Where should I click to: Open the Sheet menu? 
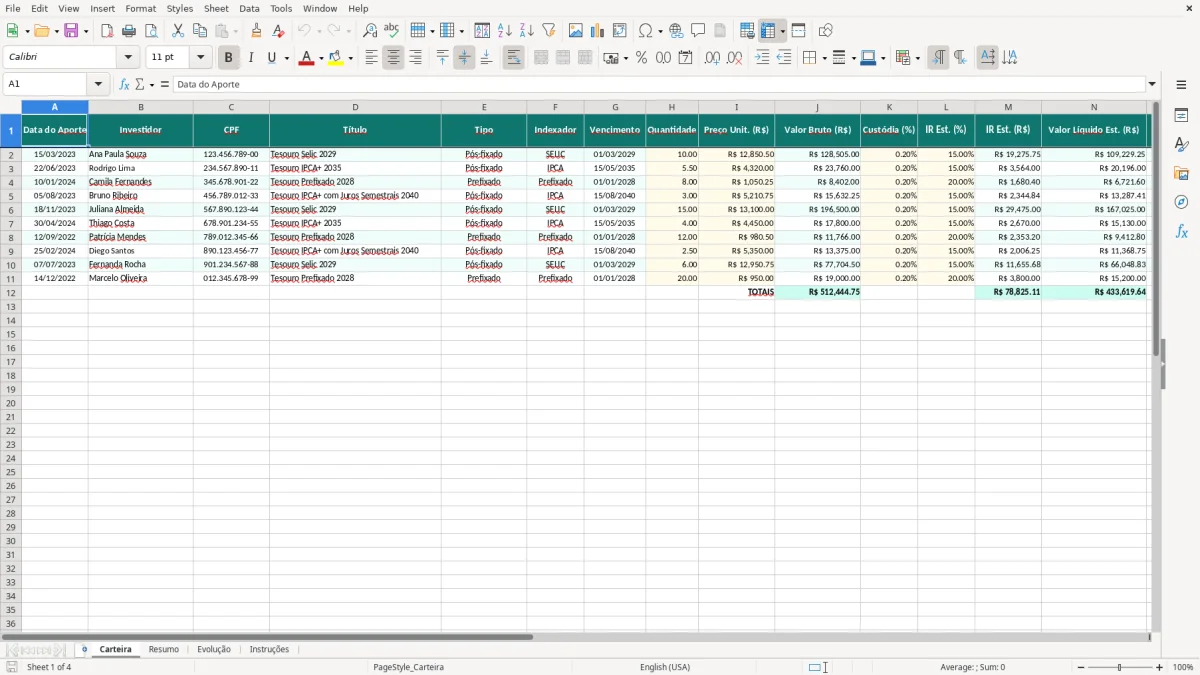point(216,8)
